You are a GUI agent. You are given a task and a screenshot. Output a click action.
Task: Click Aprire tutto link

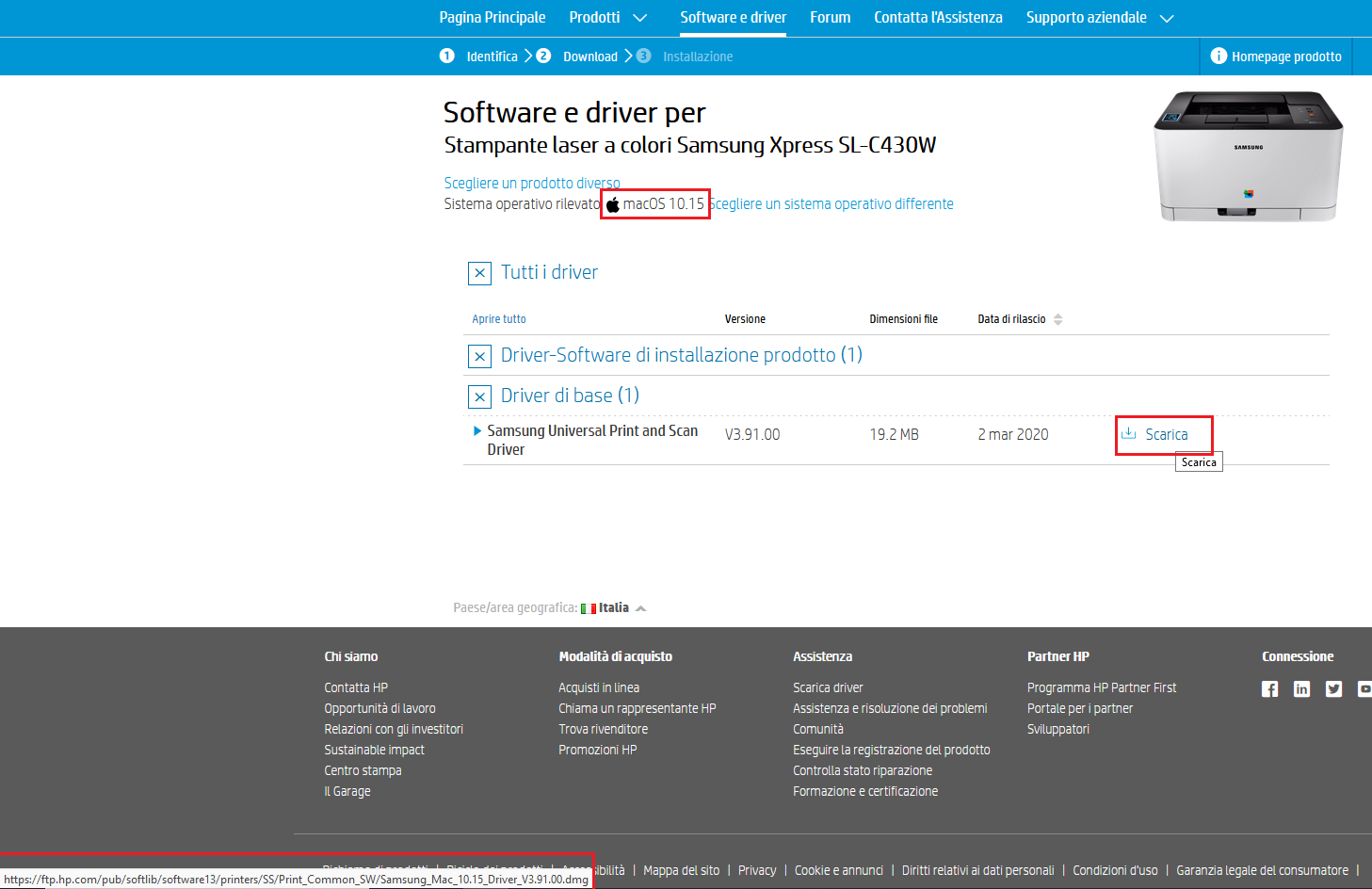(x=499, y=319)
